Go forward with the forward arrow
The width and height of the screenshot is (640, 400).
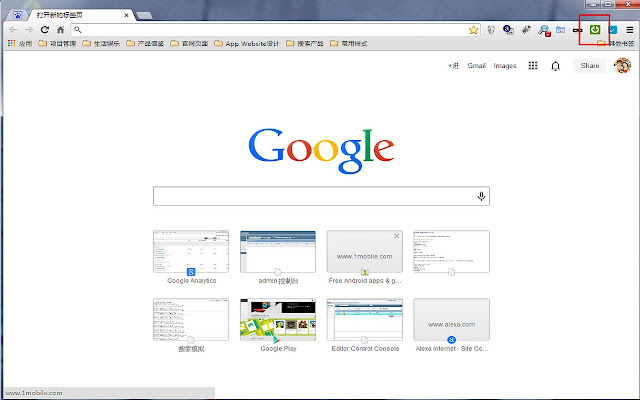pos(29,30)
